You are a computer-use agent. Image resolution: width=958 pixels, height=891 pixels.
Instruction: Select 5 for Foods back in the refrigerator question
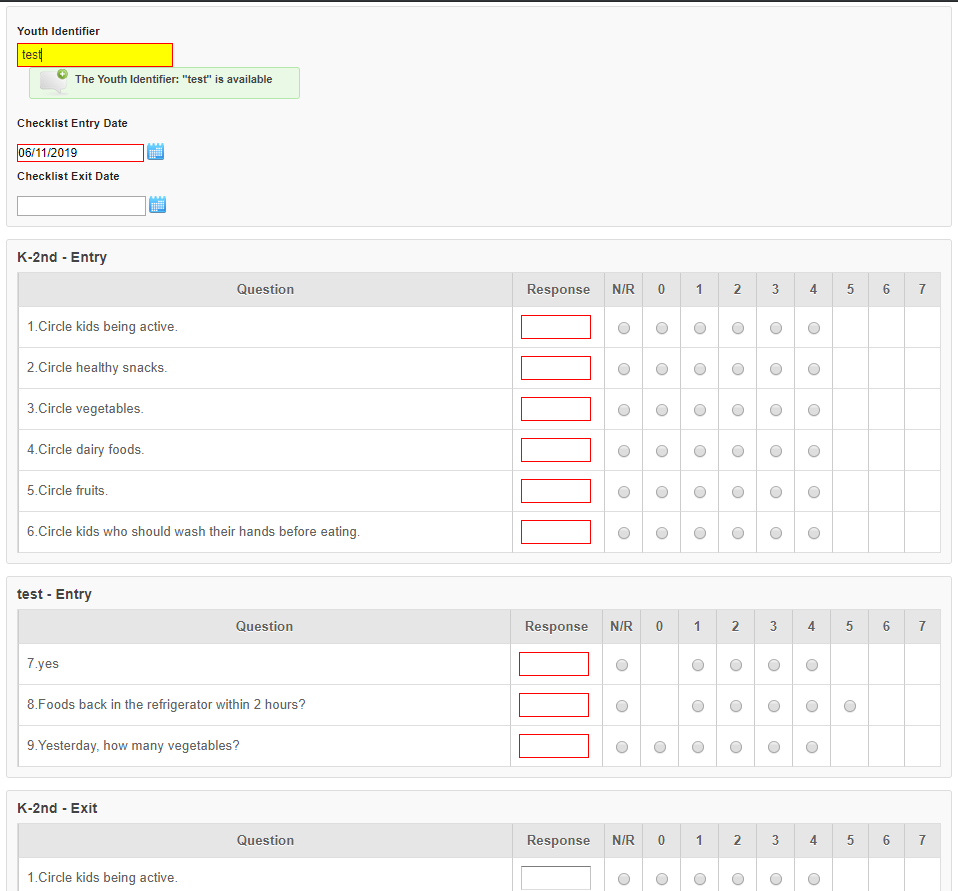(850, 706)
